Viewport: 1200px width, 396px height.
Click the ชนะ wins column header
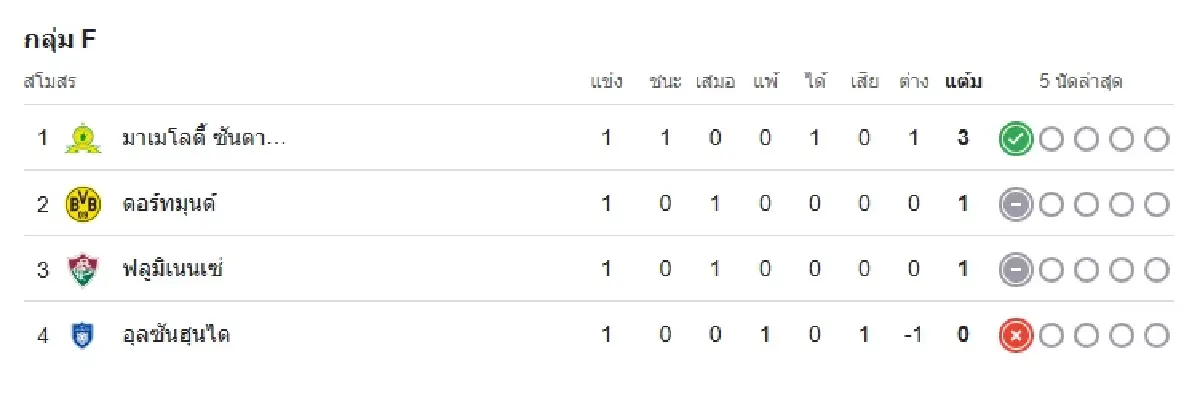tap(665, 82)
